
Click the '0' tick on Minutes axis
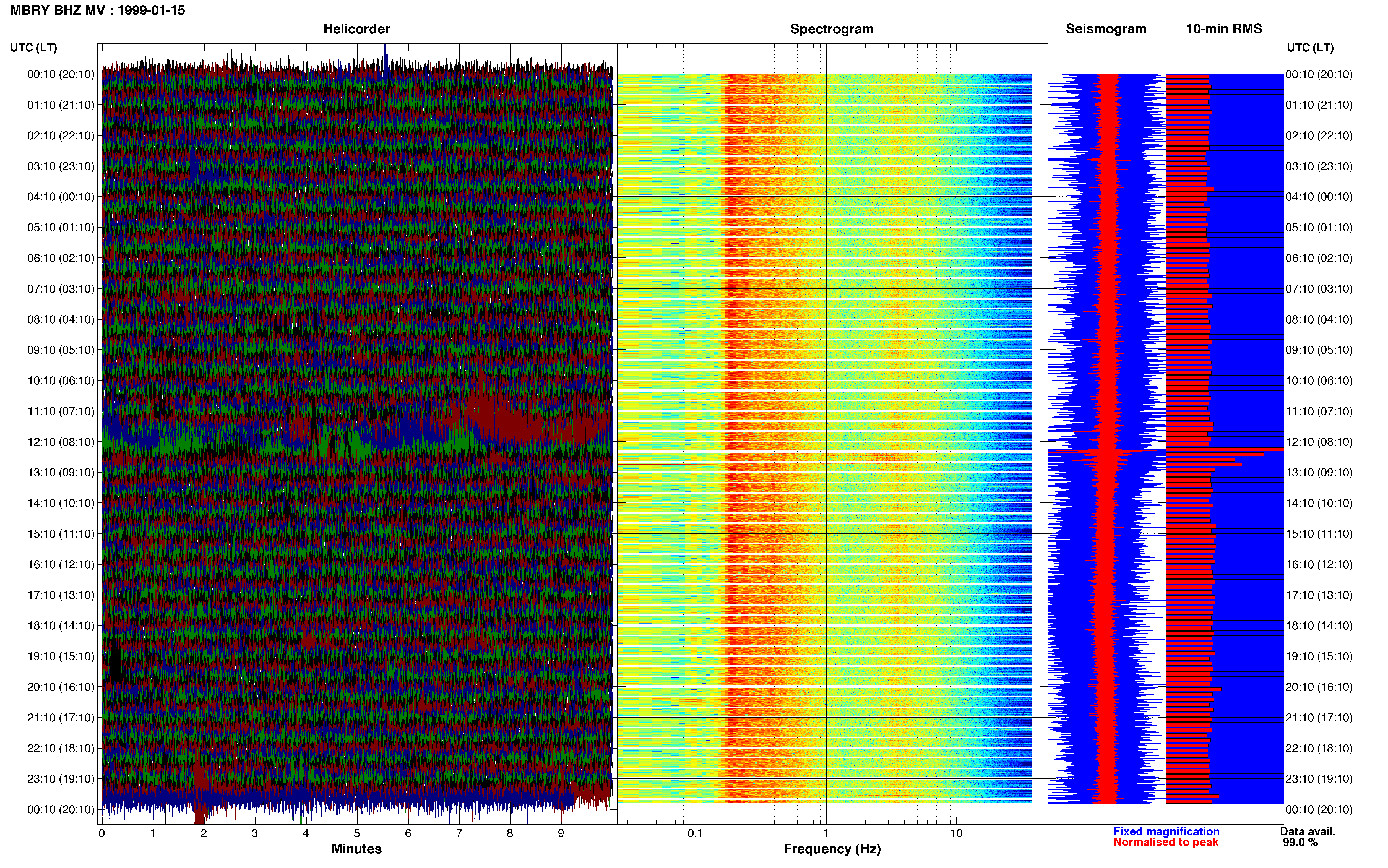pos(101,833)
